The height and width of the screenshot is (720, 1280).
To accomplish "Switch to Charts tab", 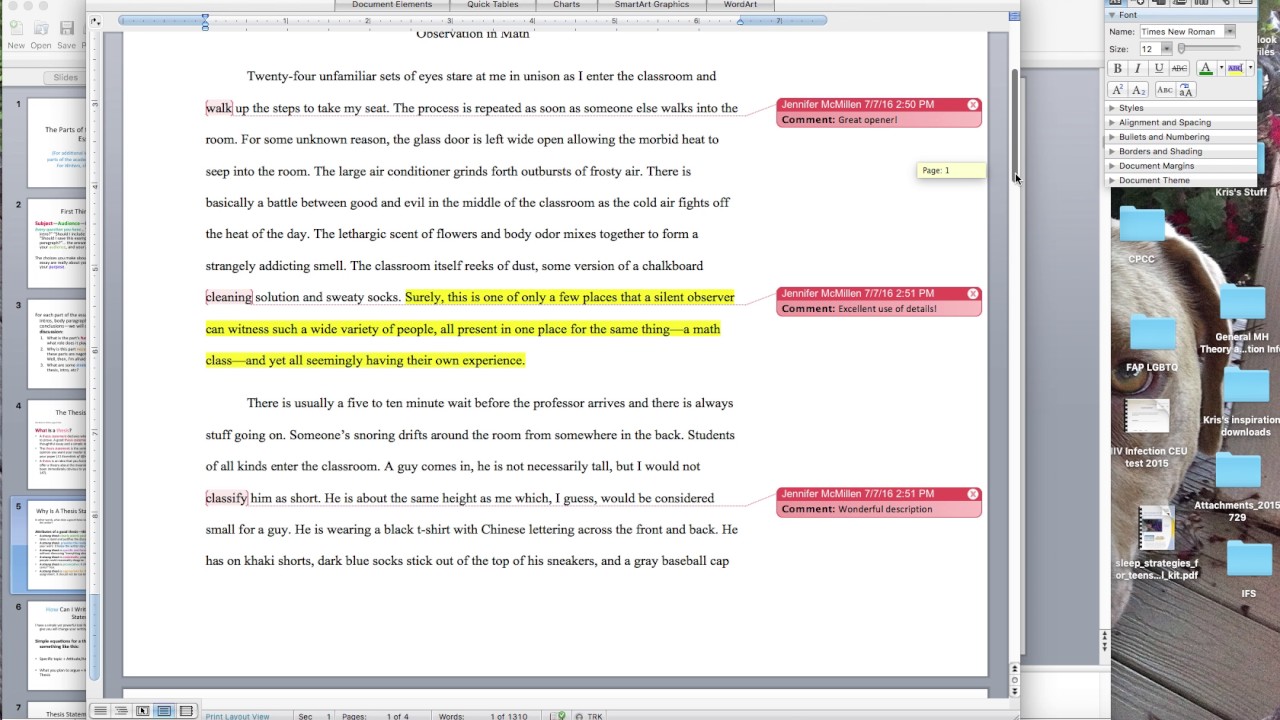I will point(566,5).
